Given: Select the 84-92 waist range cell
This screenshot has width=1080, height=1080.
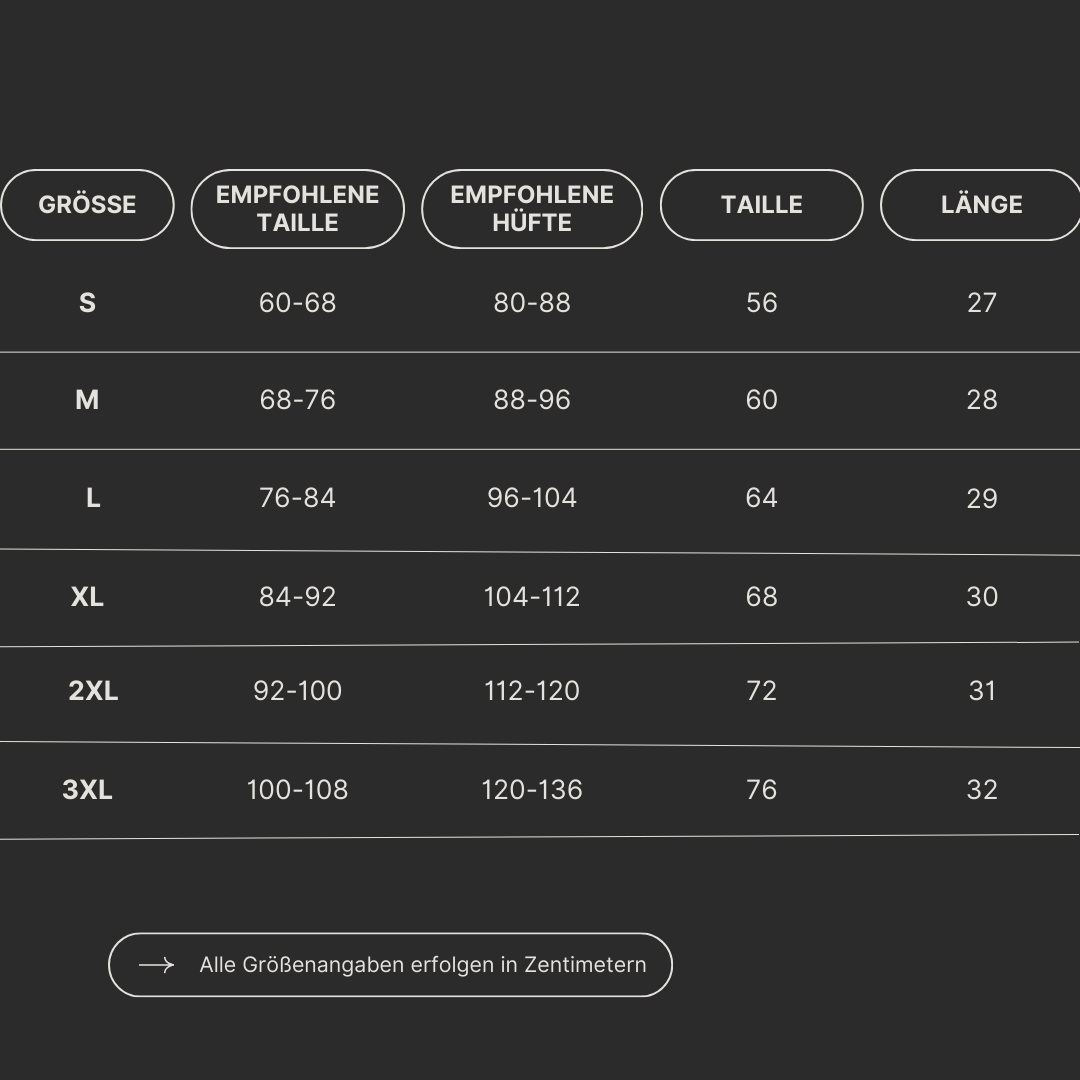Looking at the screenshot, I should (x=298, y=597).
